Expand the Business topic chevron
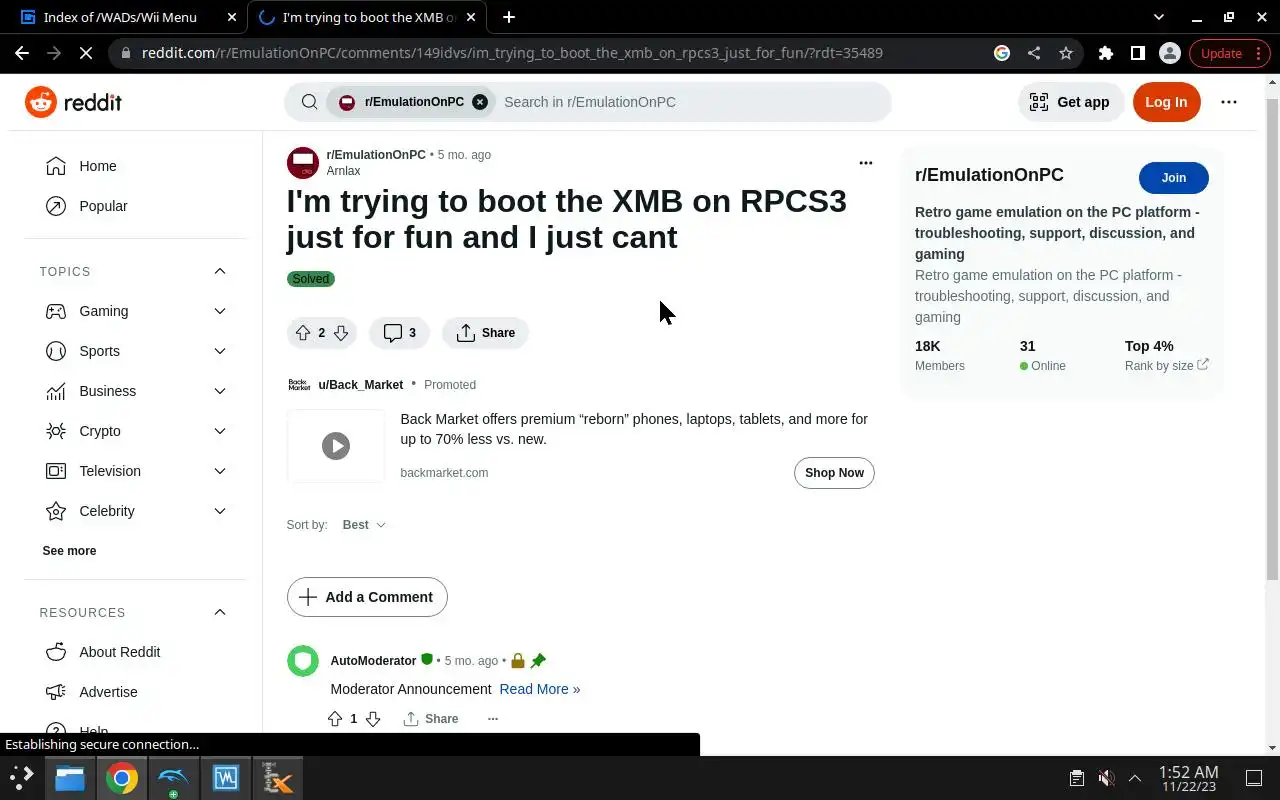The width and height of the screenshot is (1280, 800). pos(220,391)
